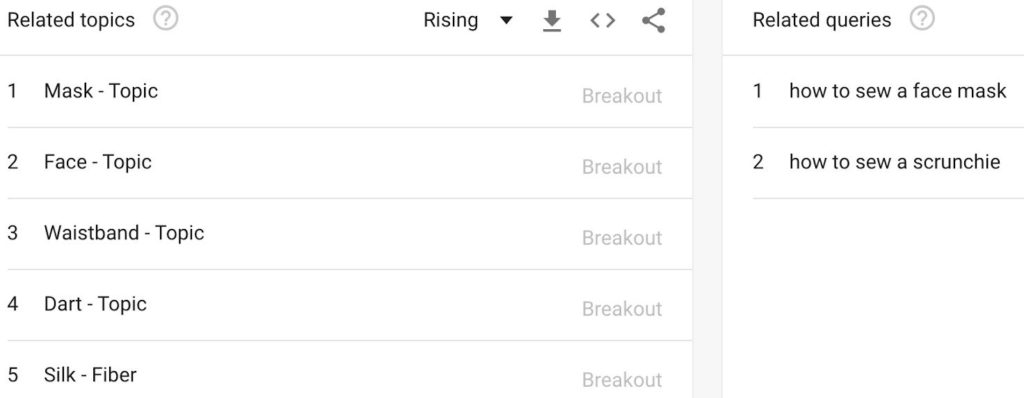The height and width of the screenshot is (398, 1024).
Task: Open embed code for Related topics
Action: click(602, 21)
